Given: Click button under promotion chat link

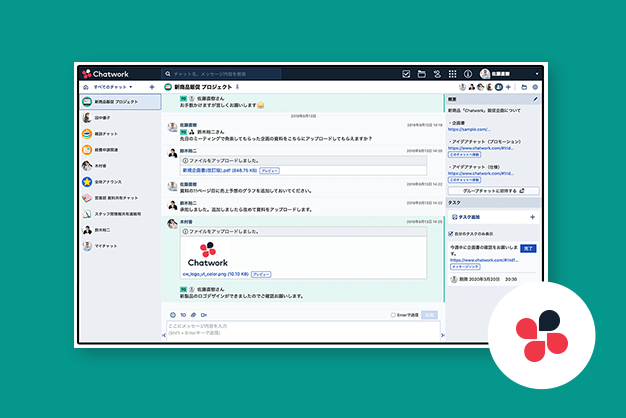Looking at the screenshot, I should (464, 155).
